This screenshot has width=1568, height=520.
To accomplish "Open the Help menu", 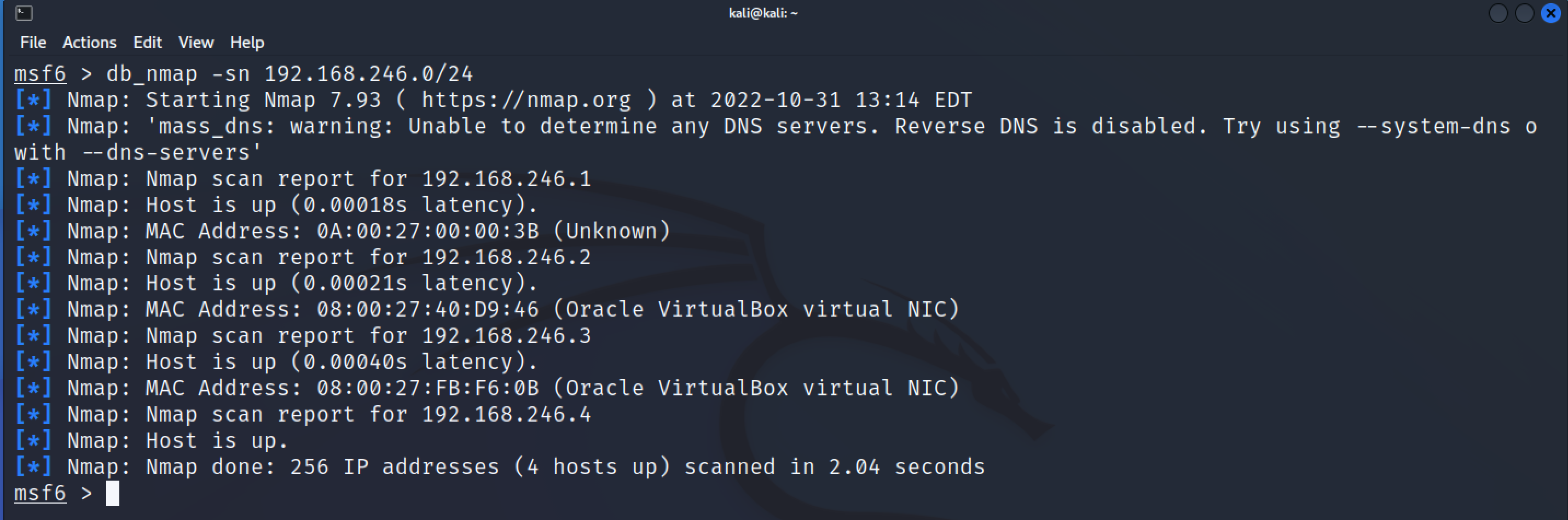I will (246, 43).
